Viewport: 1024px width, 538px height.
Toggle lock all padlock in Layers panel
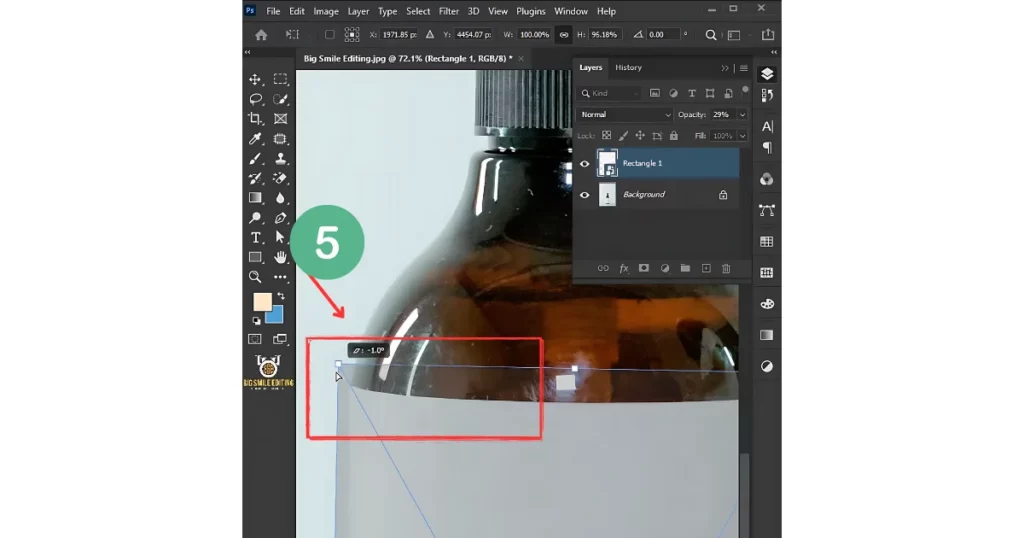[674, 136]
